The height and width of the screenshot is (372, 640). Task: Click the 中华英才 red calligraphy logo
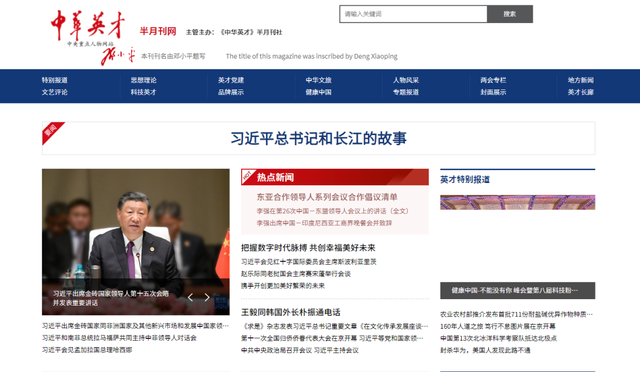[88, 25]
